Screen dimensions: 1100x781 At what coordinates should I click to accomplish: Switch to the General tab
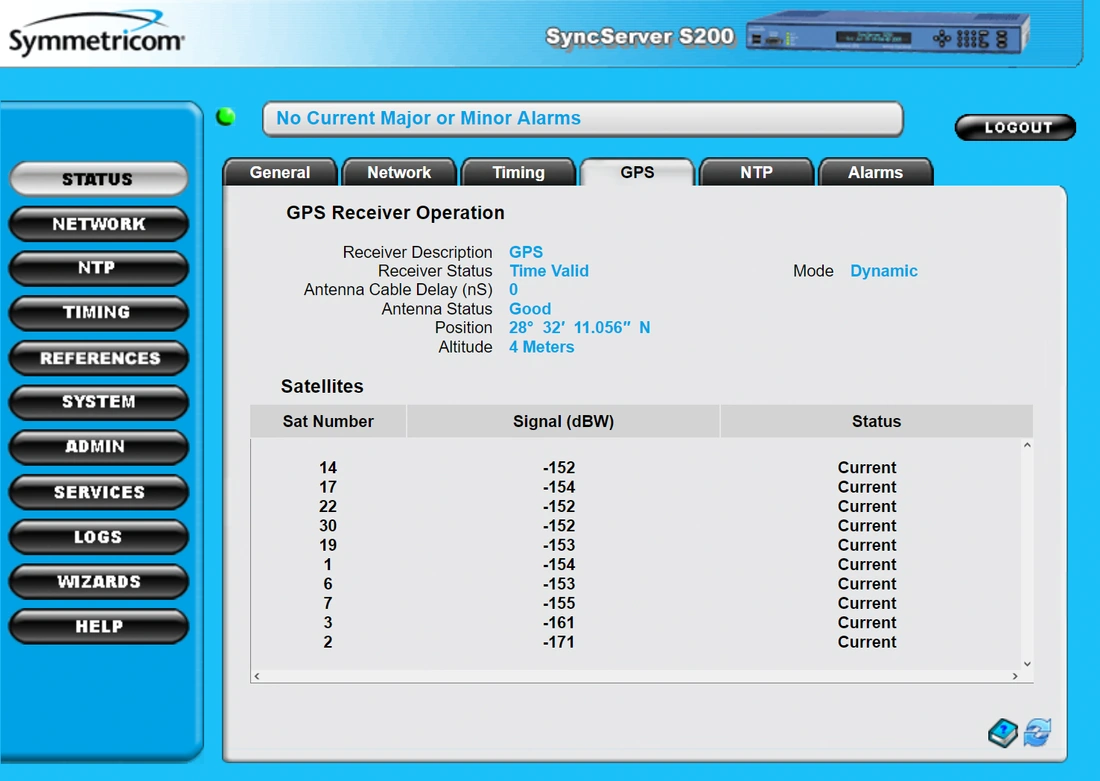[x=280, y=172]
